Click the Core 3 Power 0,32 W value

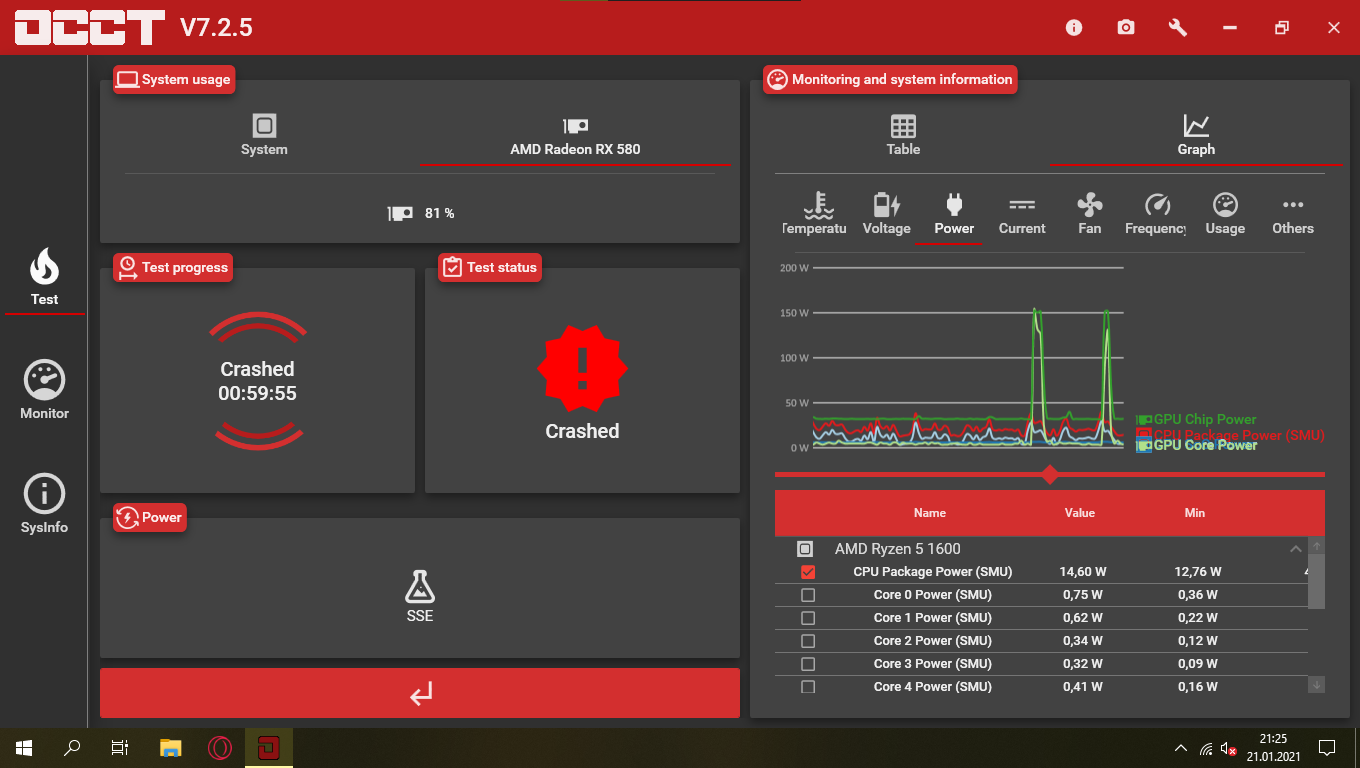(x=1083, y=664)
